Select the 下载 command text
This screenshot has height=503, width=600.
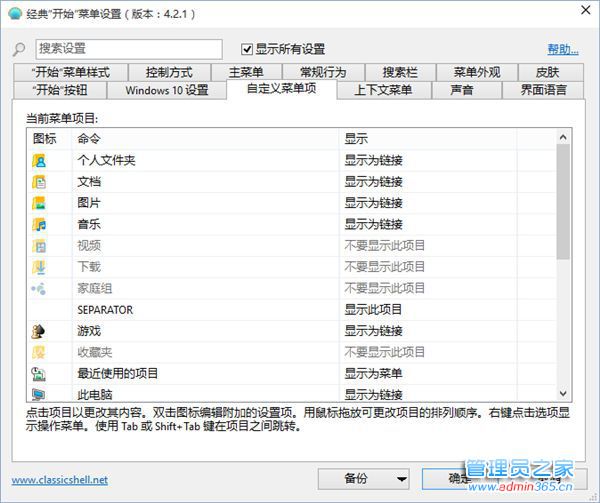89,267
